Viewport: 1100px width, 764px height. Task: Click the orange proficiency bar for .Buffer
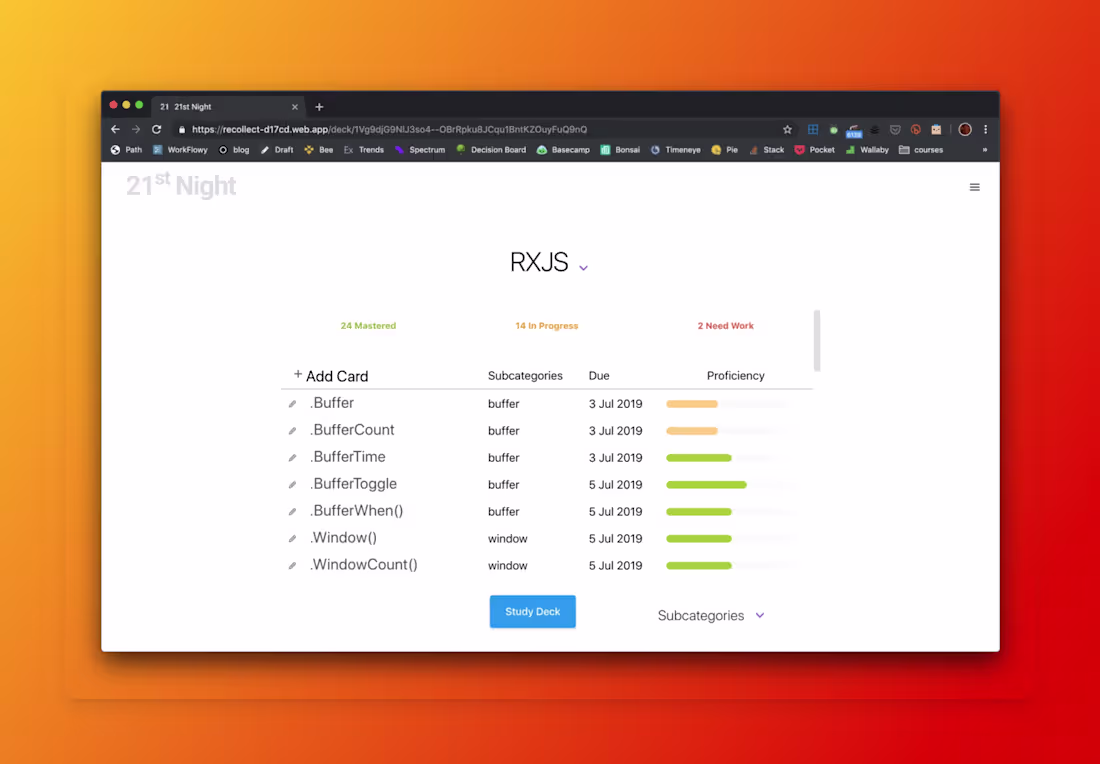pos(692,404)
